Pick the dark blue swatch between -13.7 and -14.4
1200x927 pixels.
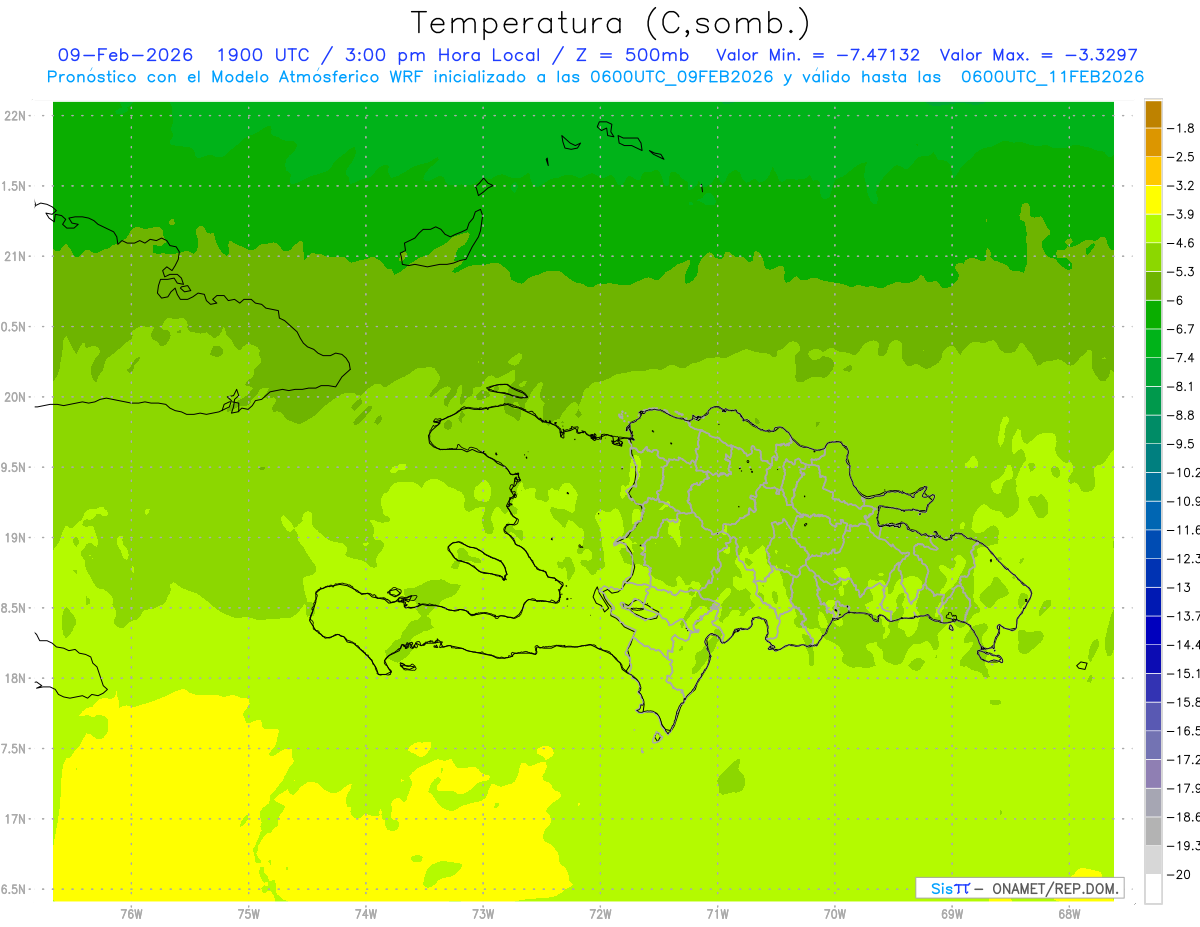click(x=1153, y=631)
